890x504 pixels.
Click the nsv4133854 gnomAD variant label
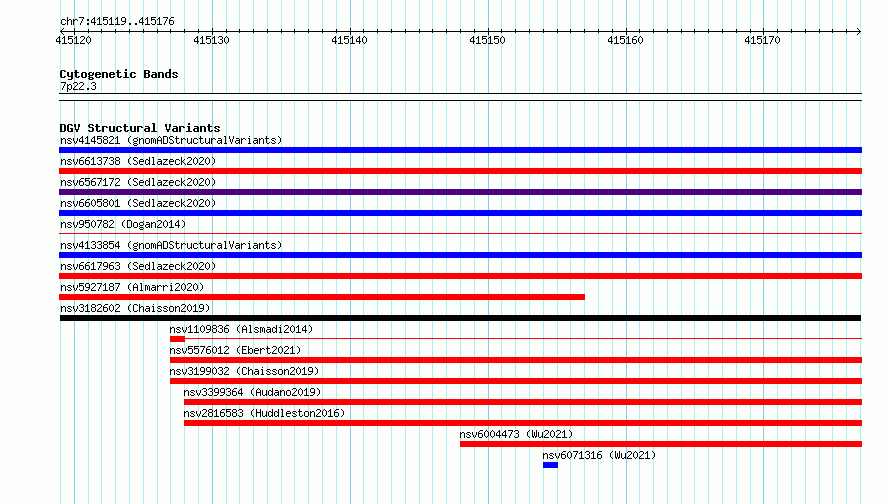[171, 245]
